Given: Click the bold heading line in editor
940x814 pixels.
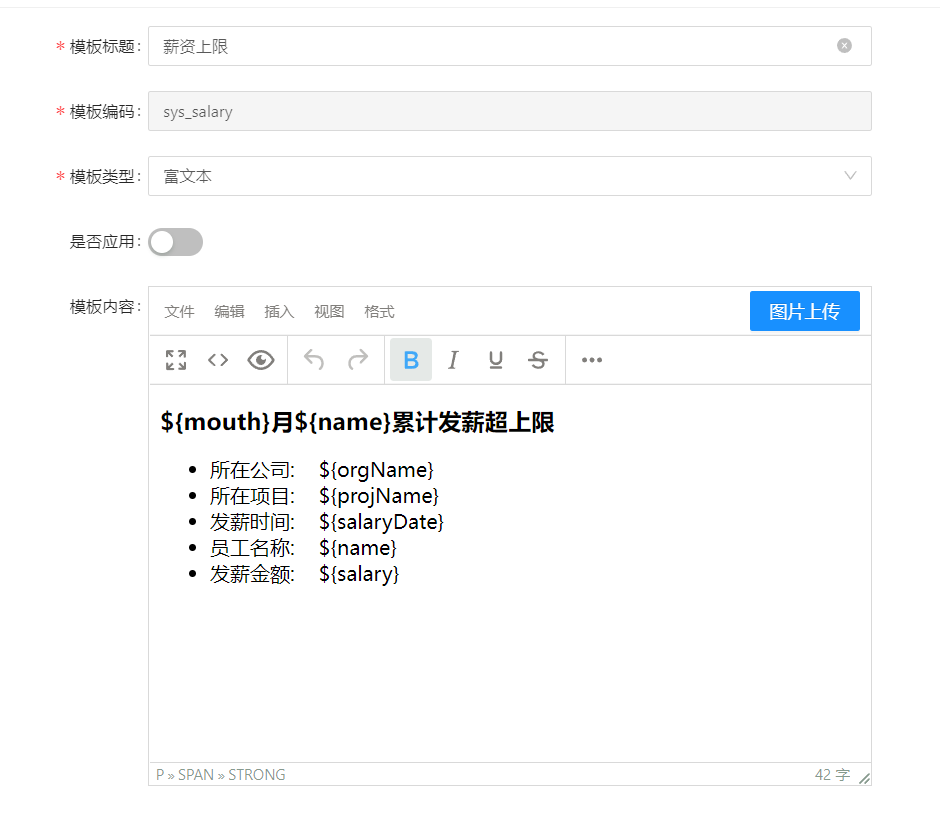Looking at the screenshot, I should coord(357,423).
